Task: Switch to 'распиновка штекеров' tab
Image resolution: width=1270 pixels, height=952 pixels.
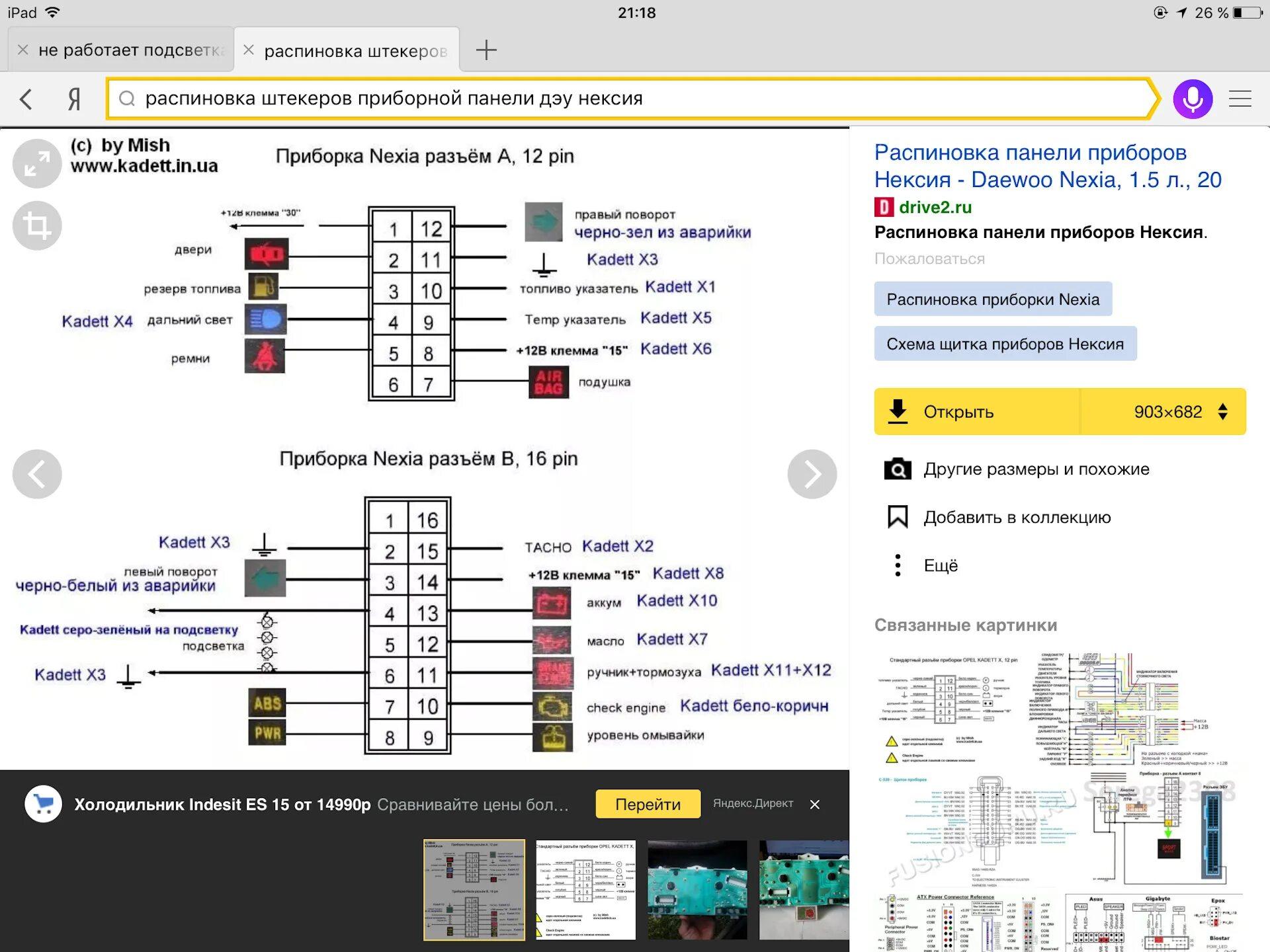Action: click(x=355, y=51)
